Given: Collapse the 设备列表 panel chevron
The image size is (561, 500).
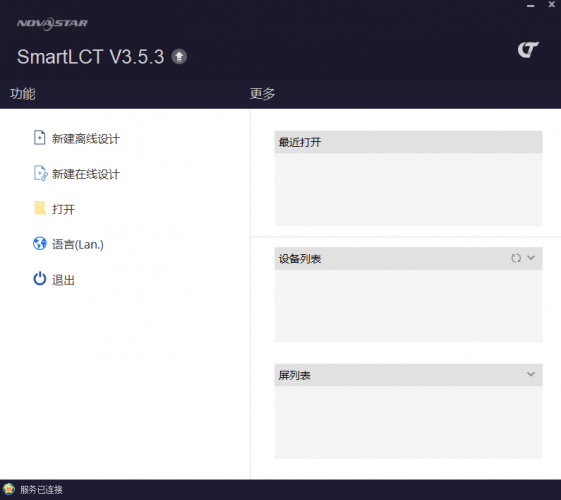Looking at the screenshot, I should coord(531,258).
